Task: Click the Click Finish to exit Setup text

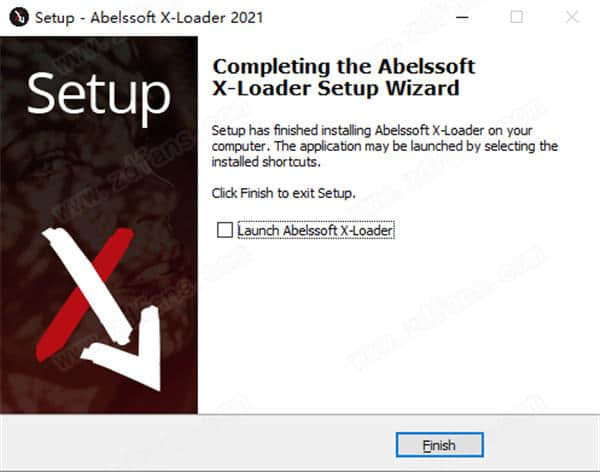Action: tap(284, 193)
